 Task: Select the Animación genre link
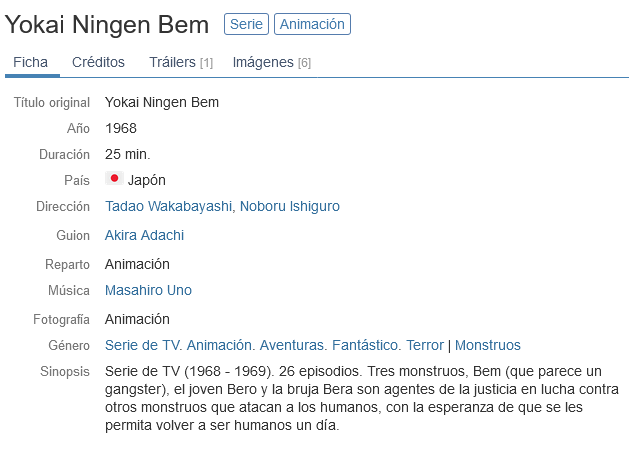pyautogui.click(x=220, y=345)
